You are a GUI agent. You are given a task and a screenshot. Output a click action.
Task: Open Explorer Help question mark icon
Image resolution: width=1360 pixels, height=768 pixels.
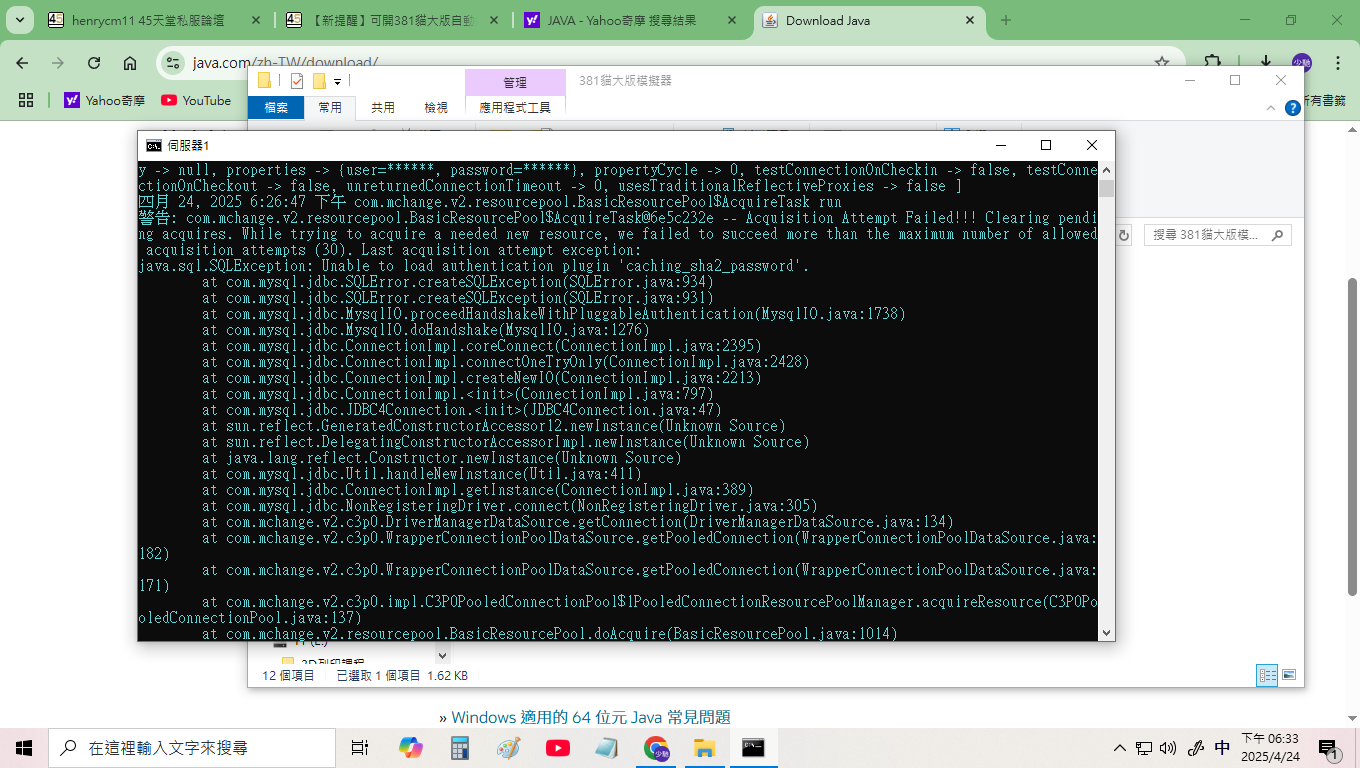tap(1293, 107)
